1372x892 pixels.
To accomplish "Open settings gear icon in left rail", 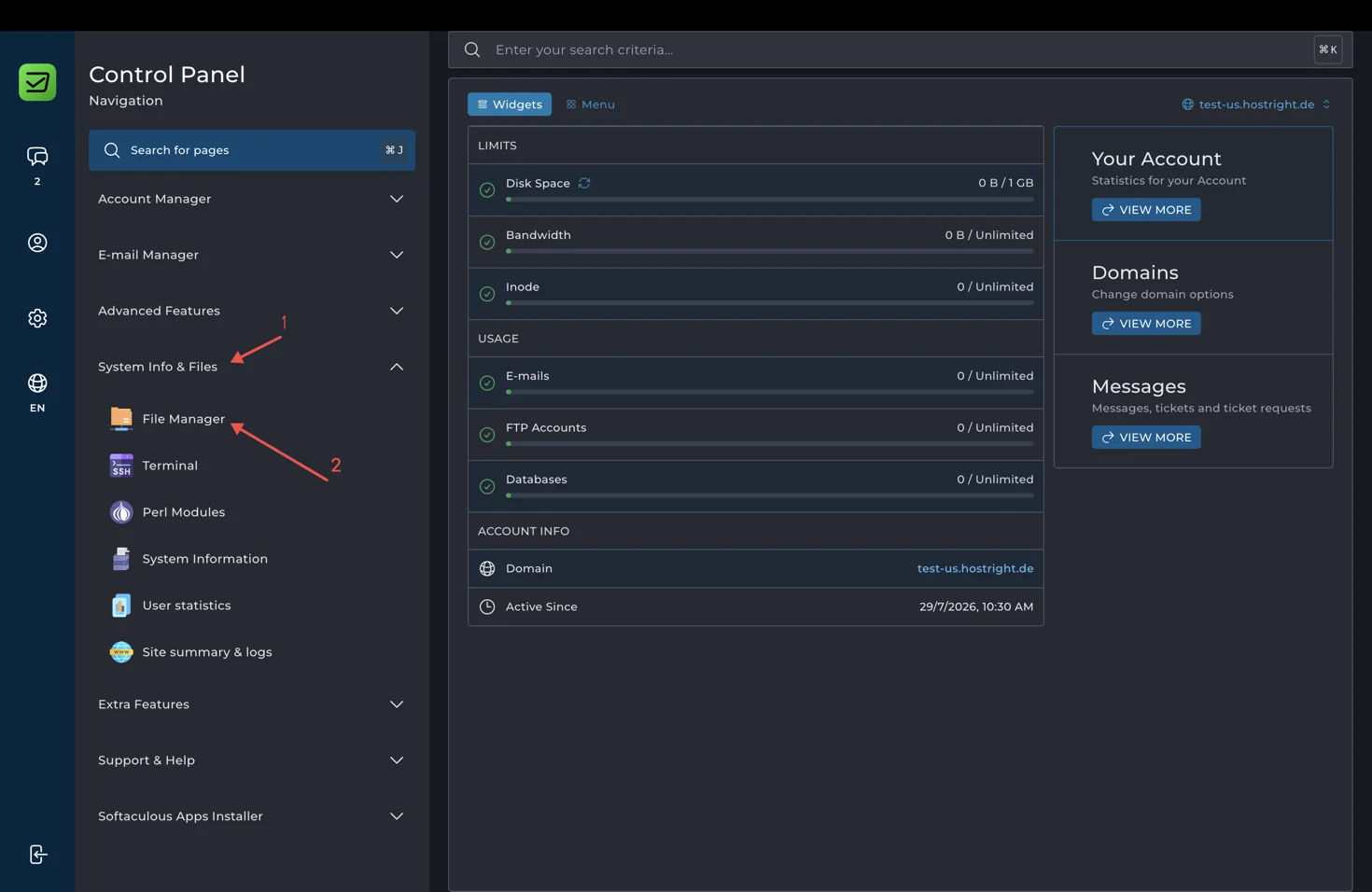I will (37, 318).
